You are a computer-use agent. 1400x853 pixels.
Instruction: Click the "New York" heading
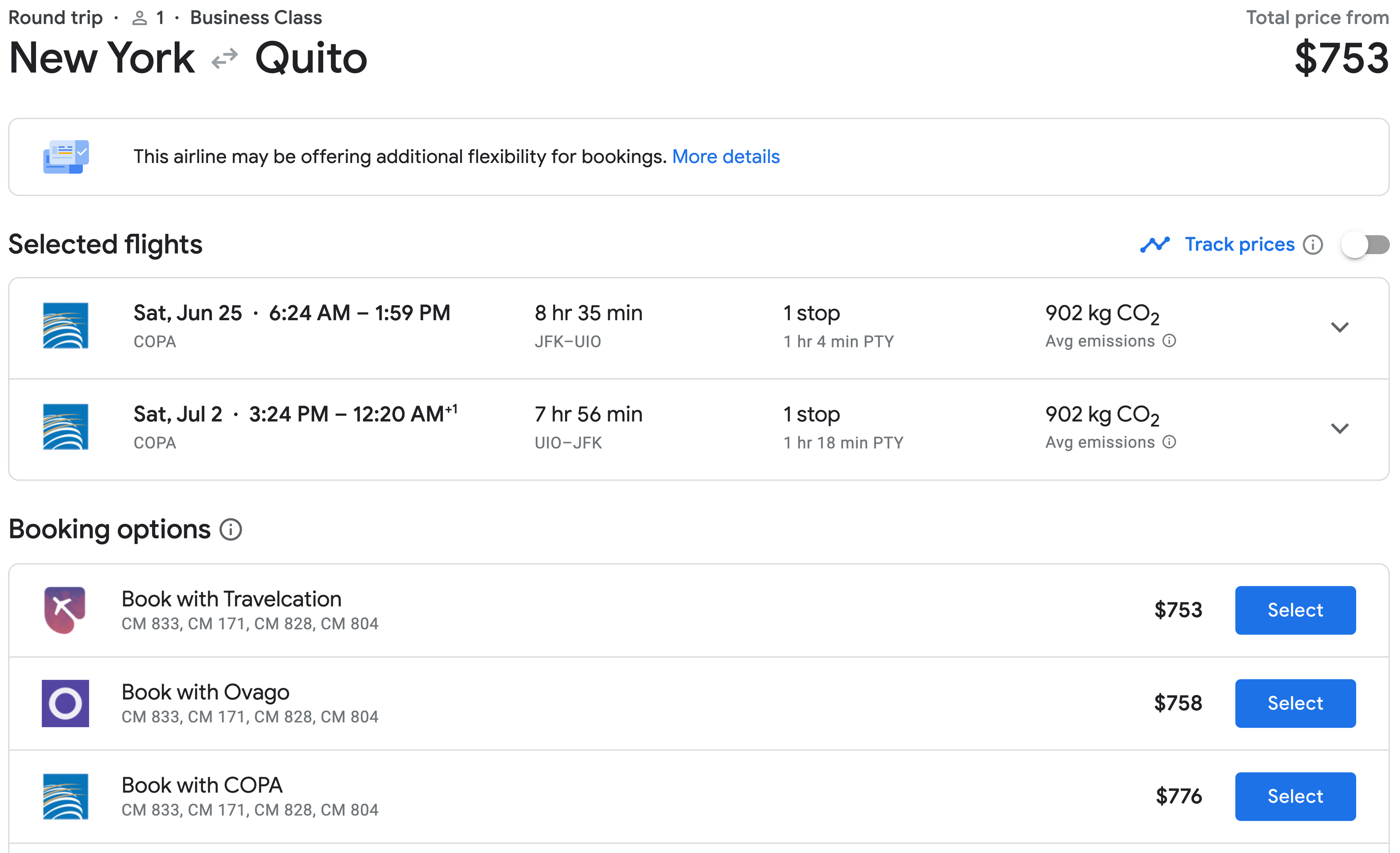[102, 58]
